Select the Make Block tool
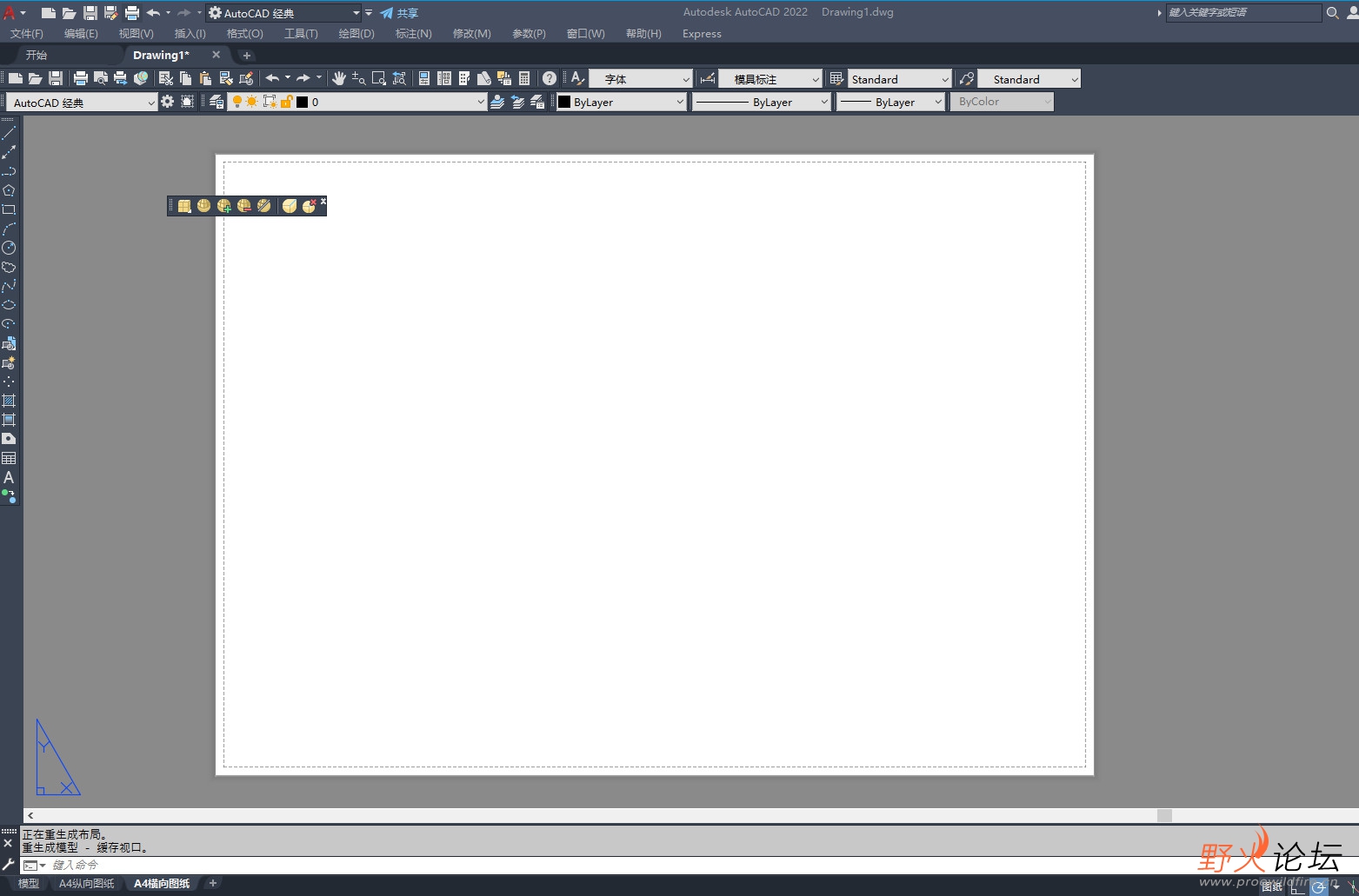1359x896 pixels. (x=9, y=362)
